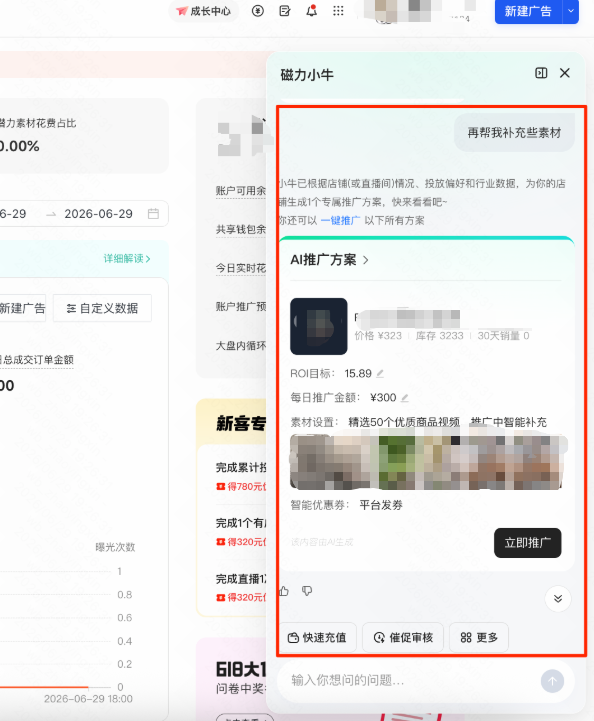
Task: Expand AI推广方案 chevron
Action: [x=366, y=260]
